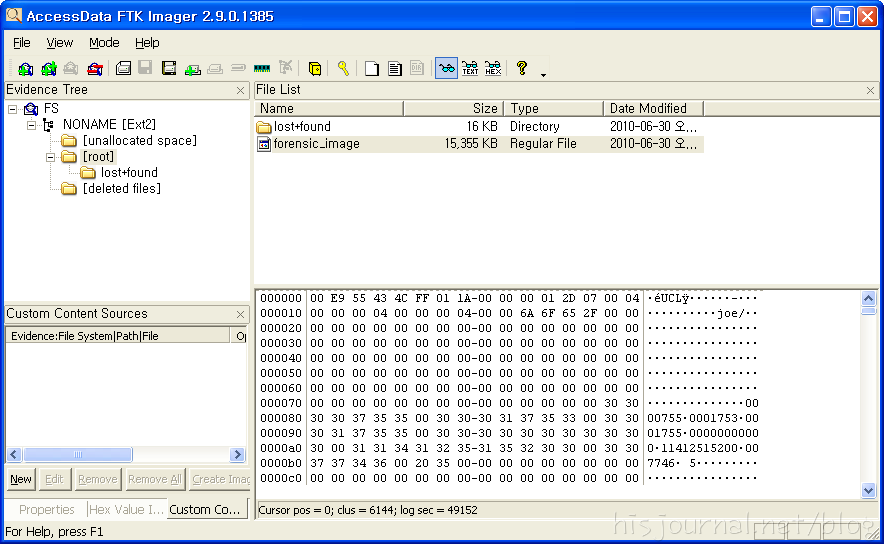Click the yellow safe Detect Encryption icon
Viewport: 884px width, 544px height.
point(315,69)
